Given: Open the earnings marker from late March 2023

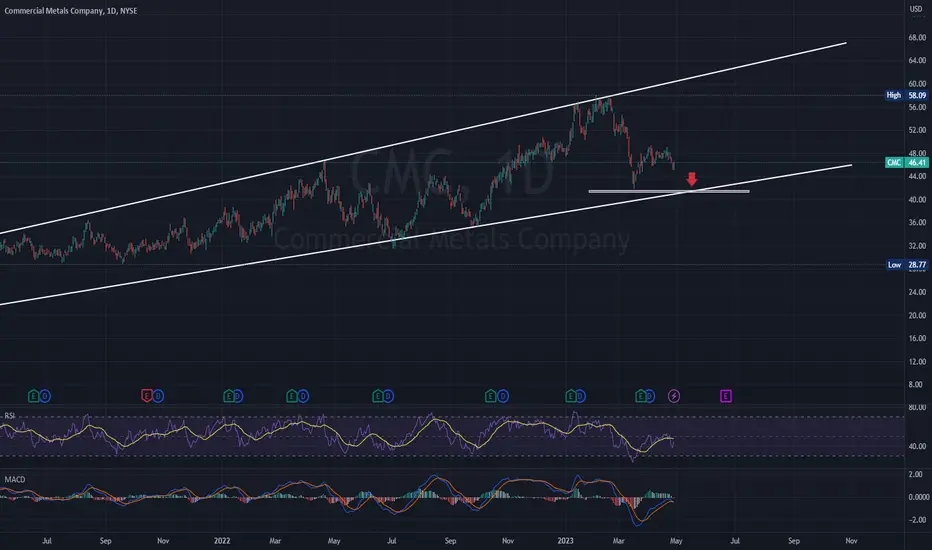Looking at the screenshot, I should (640, 396).
